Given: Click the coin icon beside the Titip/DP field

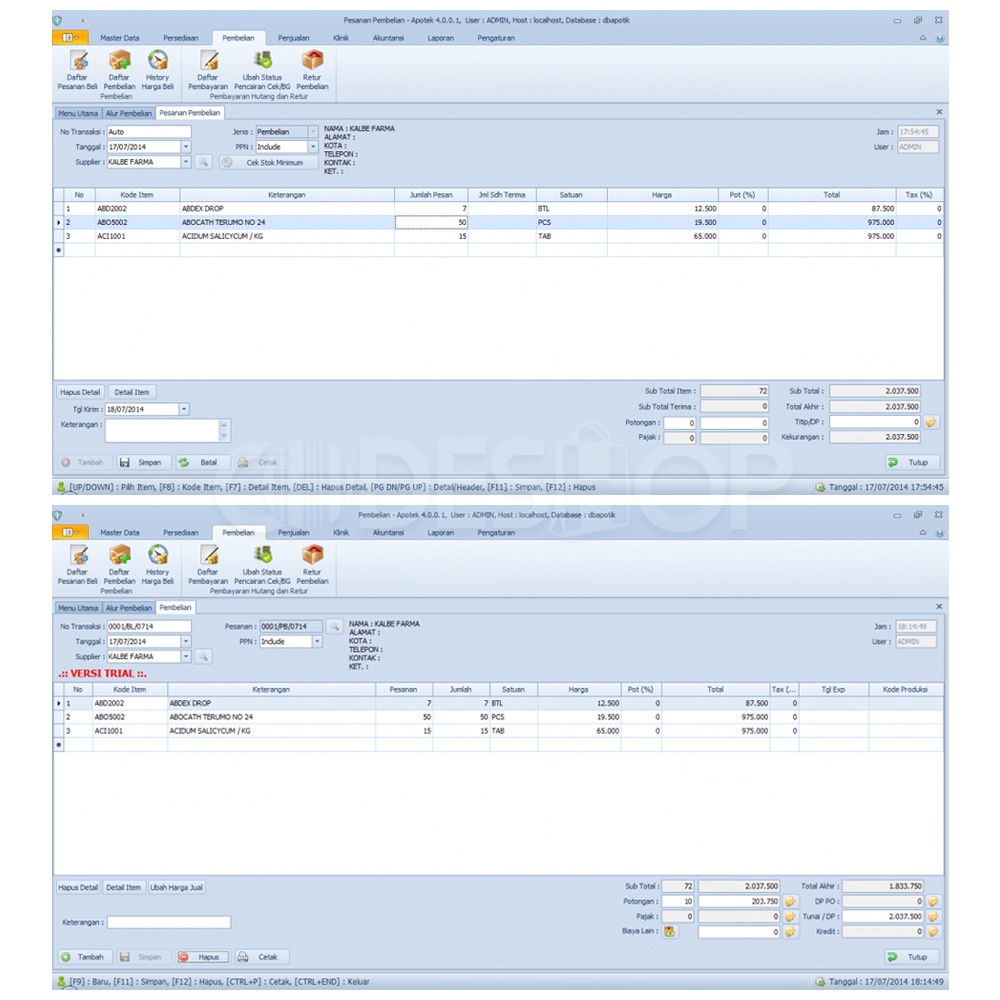Looking at the screenshot, I should coord(931,422).
